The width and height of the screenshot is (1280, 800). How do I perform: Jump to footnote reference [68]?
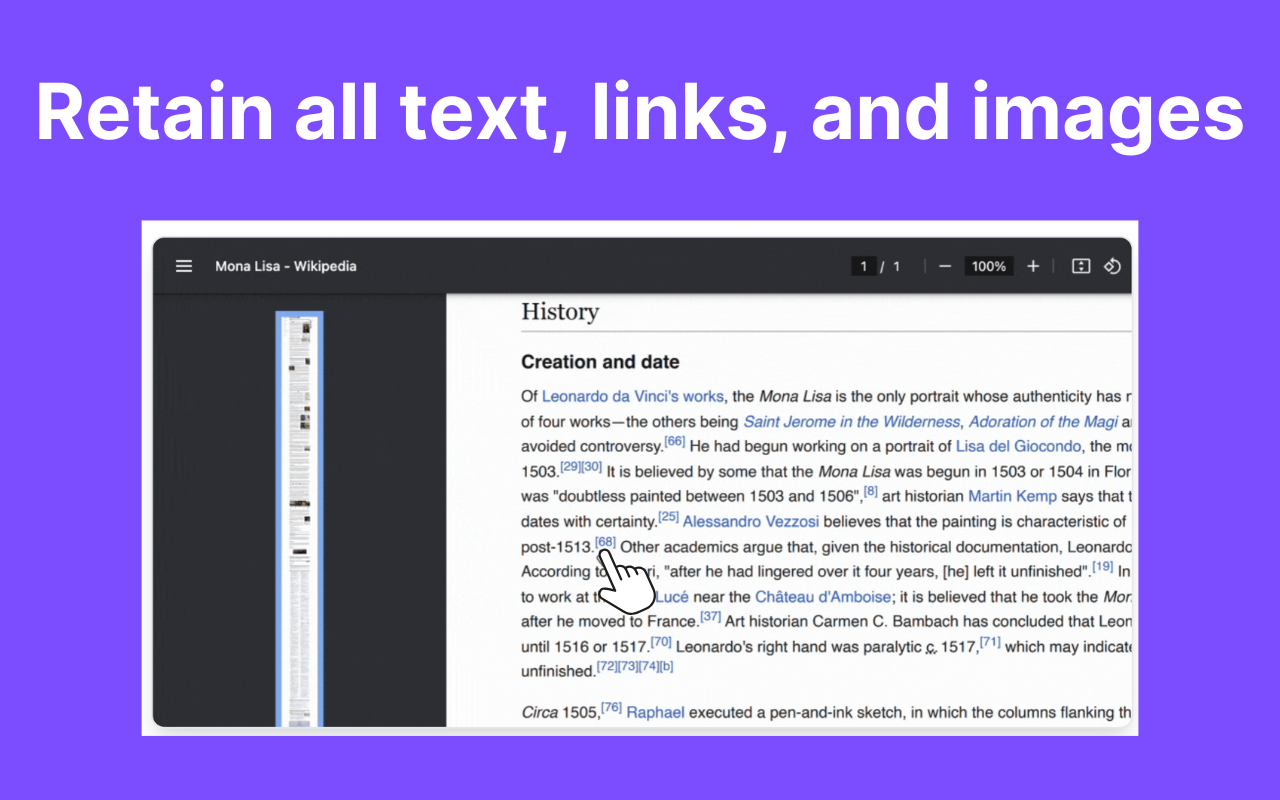[605, 541]
